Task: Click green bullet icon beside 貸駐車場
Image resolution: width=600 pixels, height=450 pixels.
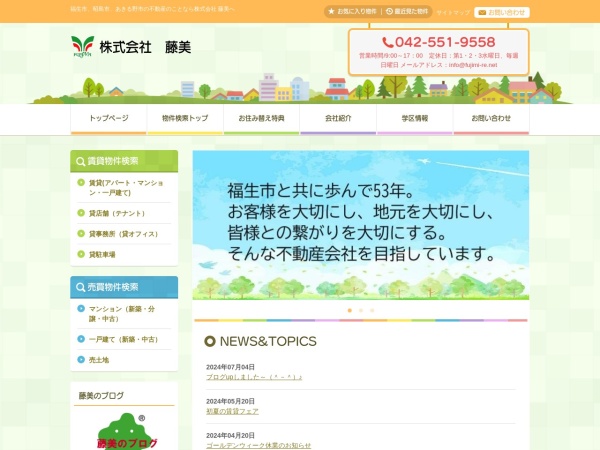Action: click(81, 254)
